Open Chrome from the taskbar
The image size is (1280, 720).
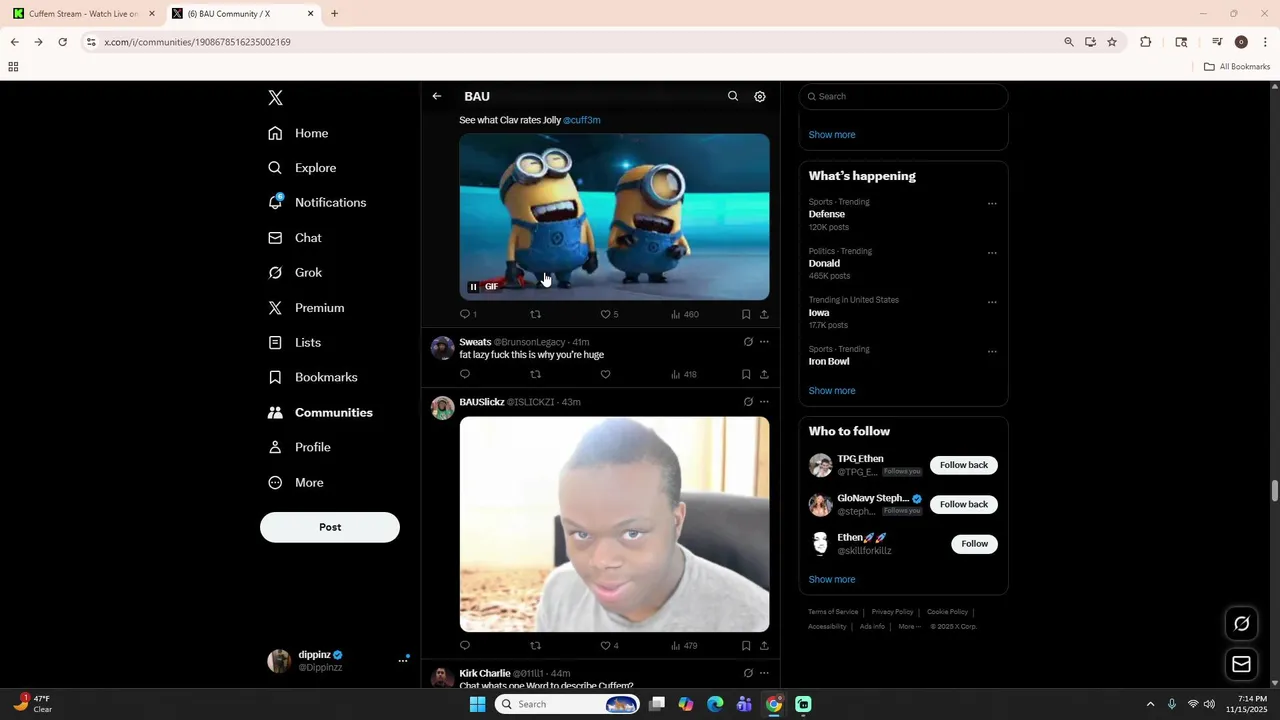click(774, 704)
